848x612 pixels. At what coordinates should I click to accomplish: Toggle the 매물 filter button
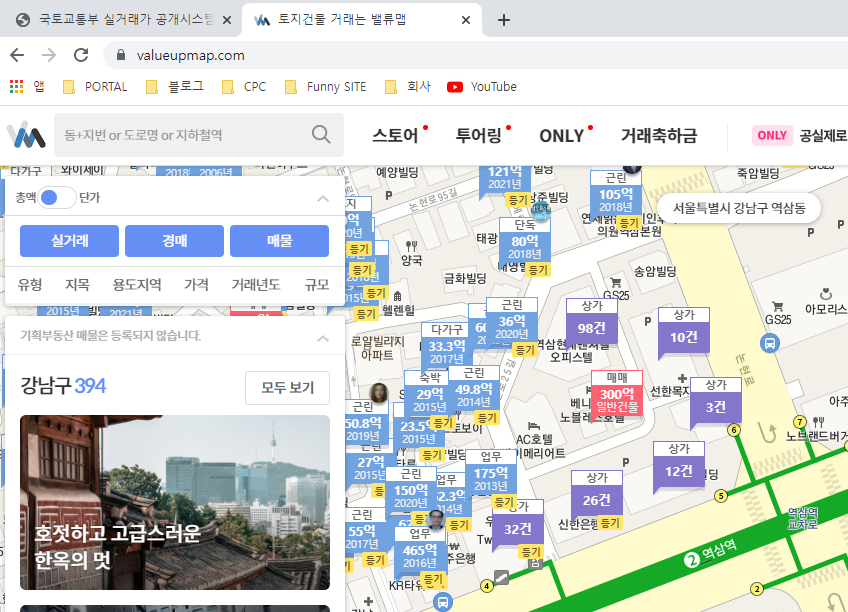280,241
